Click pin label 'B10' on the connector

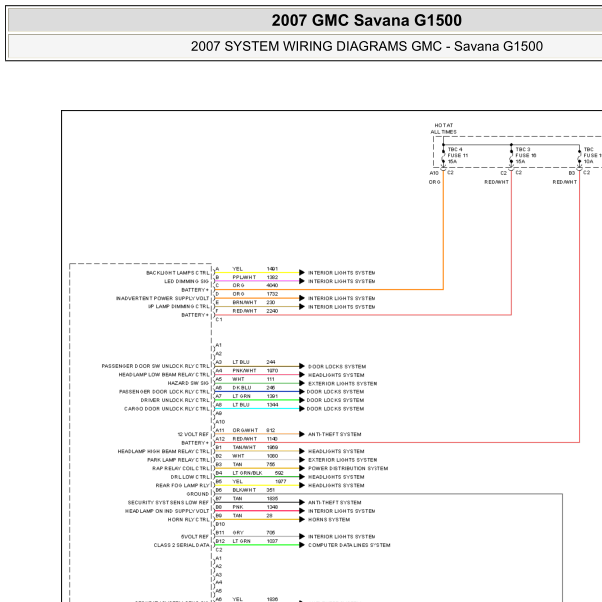point(220,524)
